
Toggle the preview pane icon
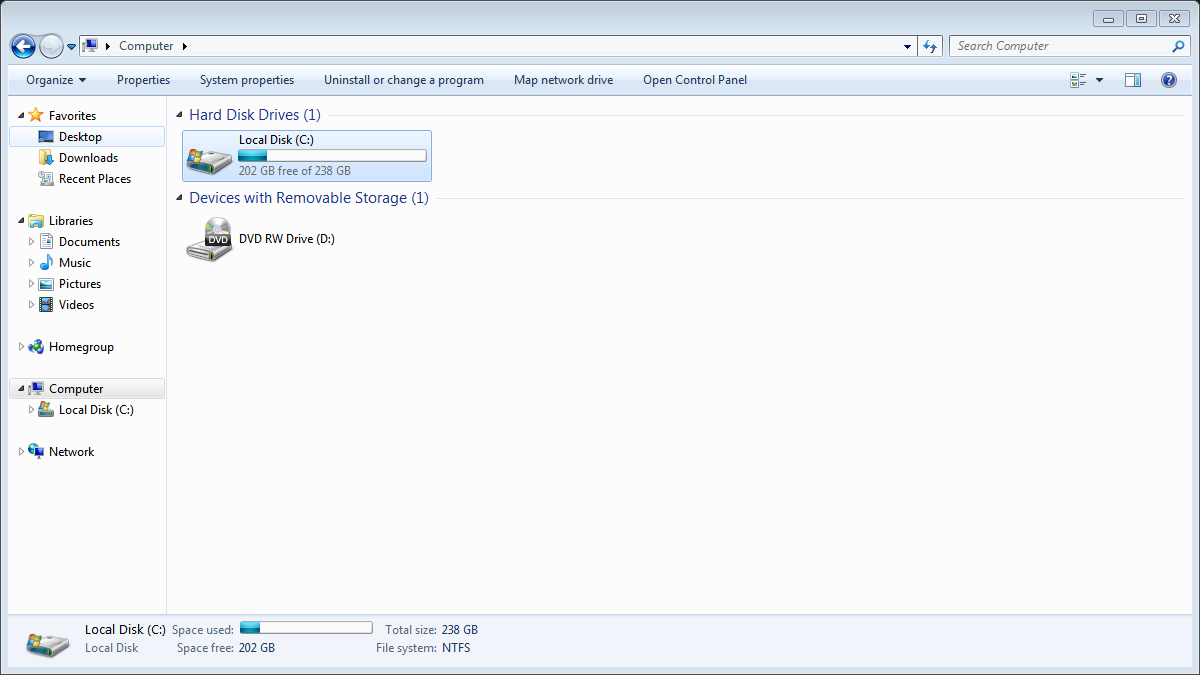tap(1133, 80)
